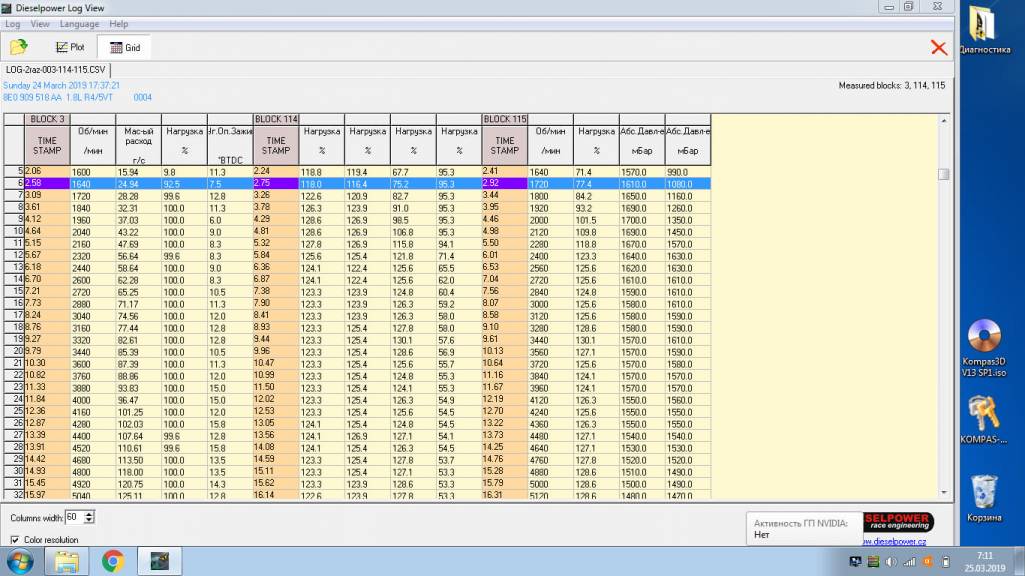This screenshot has height=576, width=1025.
Task: Open the Windows Start menu
Action: click(x=20, y=561)
